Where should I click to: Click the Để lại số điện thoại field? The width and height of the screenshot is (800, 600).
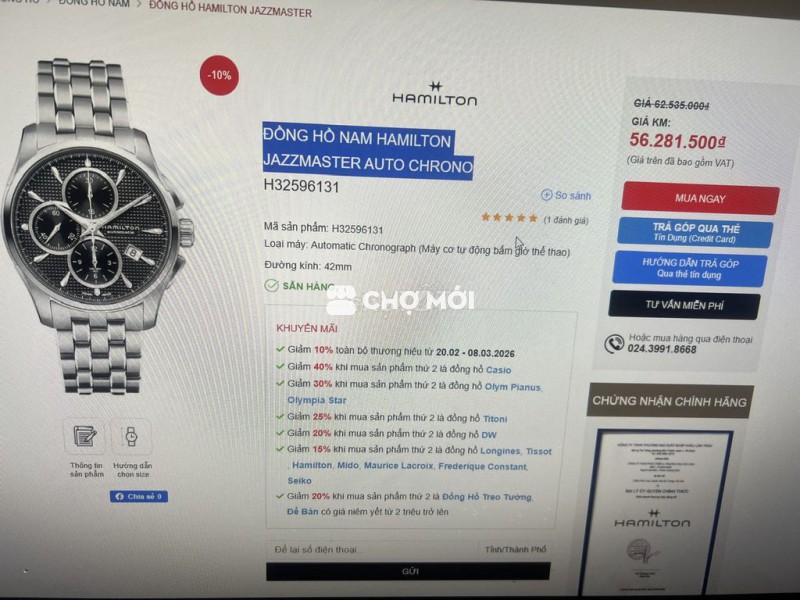(x=372, y=549)
